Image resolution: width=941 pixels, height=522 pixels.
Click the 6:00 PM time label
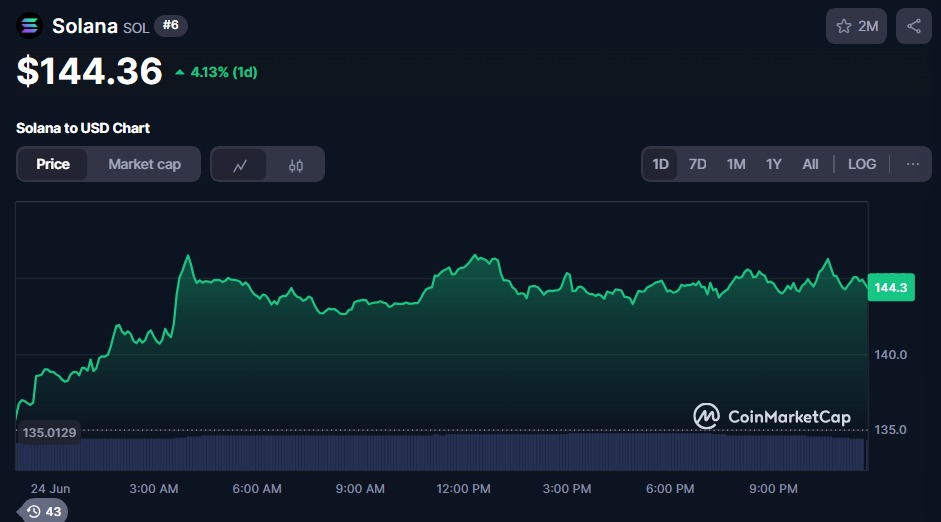tap(670, 488)
